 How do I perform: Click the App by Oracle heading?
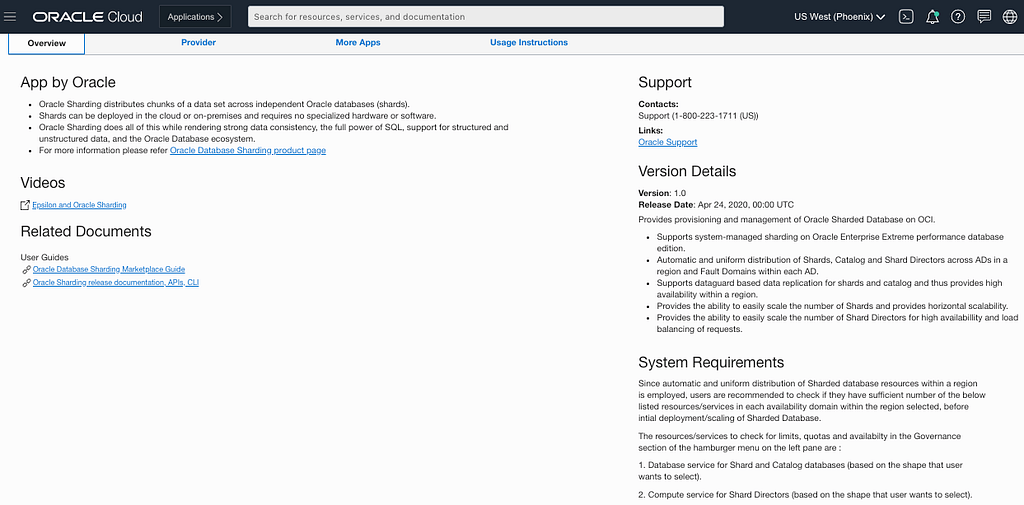click(x=68, y=82)
